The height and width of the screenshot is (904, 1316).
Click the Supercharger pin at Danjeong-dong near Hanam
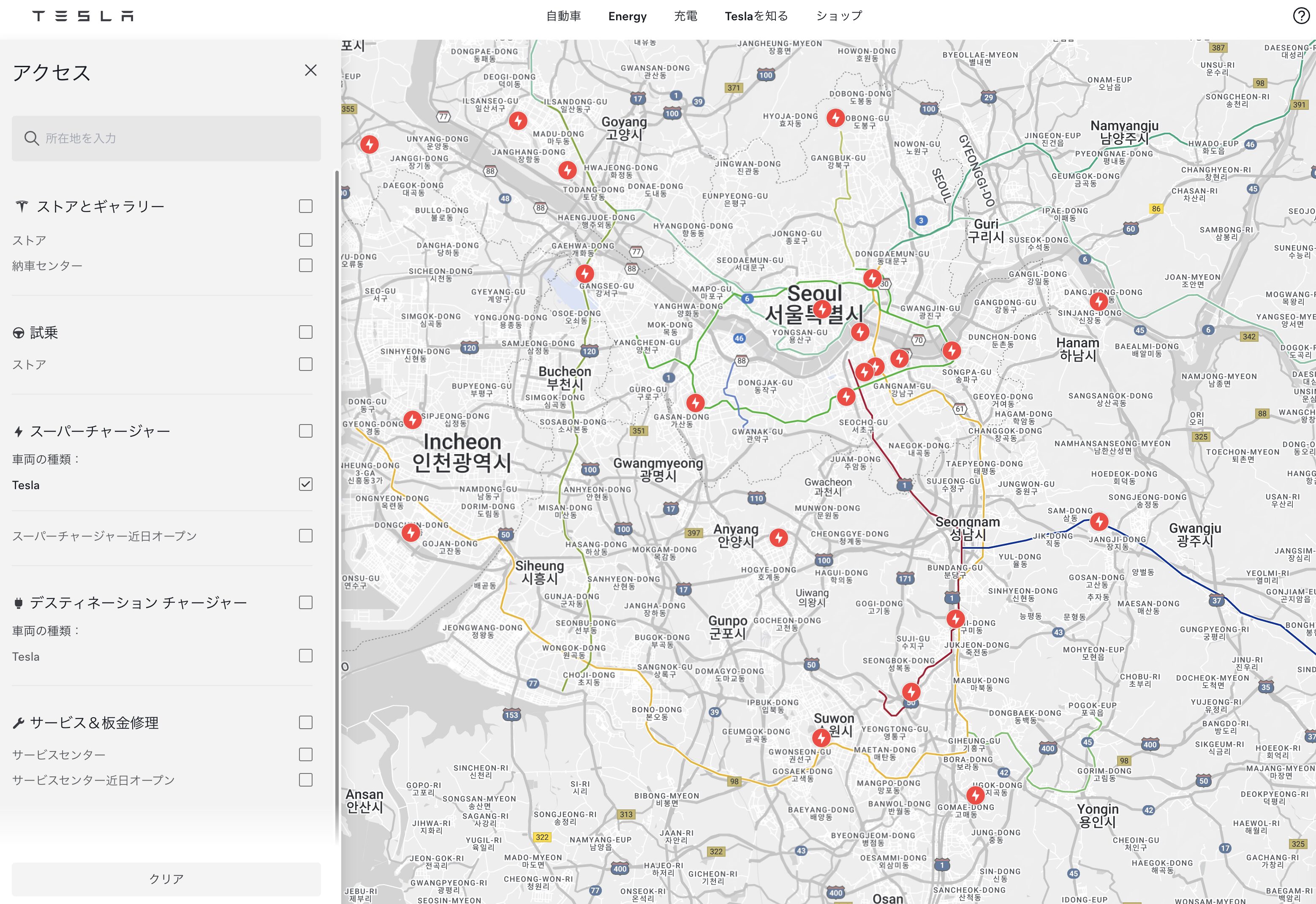1098,300
